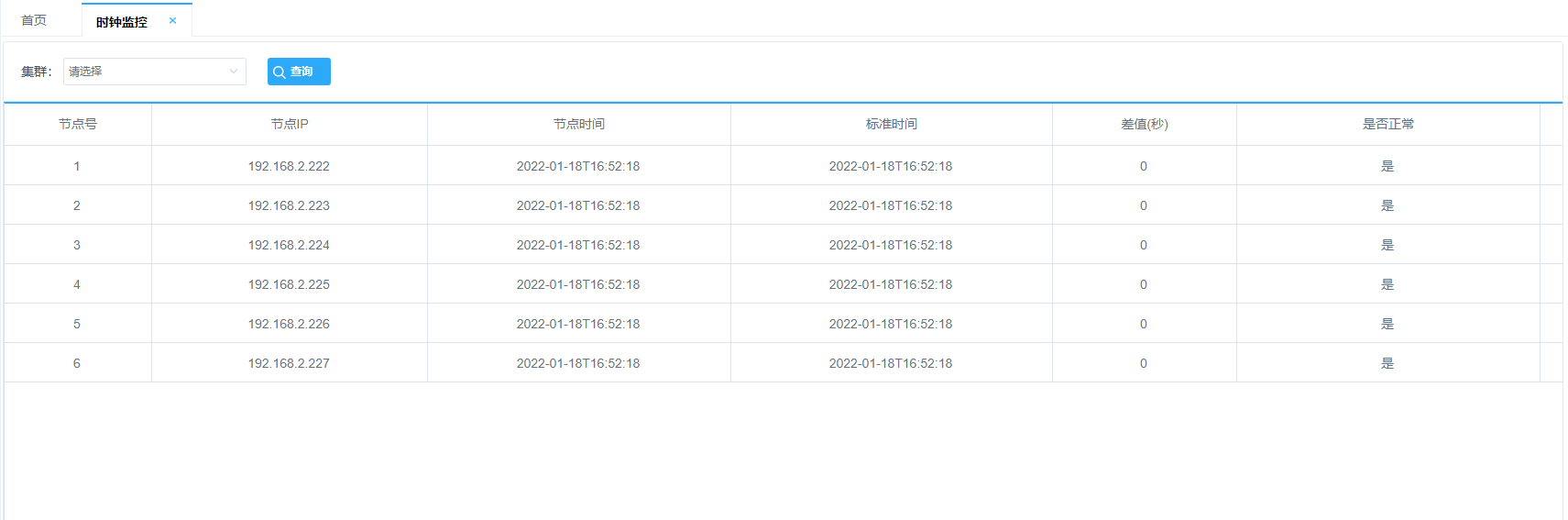Close the 时钟监控 tab
The height and width of the screenshot is (520, 1568).
[172, 20]
